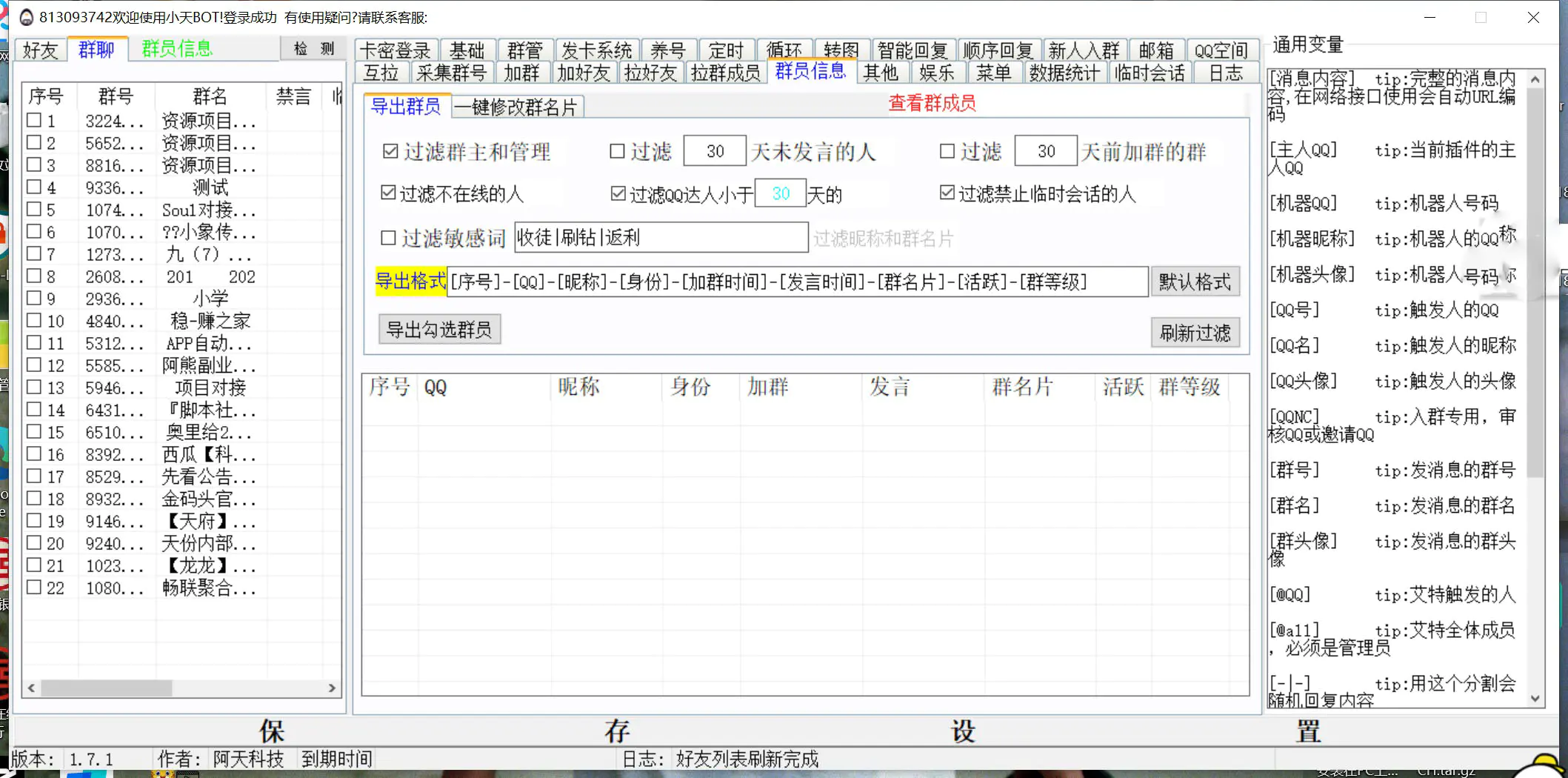Switch to 智能回复 tab
The height and width of the screenshot is (778, 1568).
pos(913,50)
